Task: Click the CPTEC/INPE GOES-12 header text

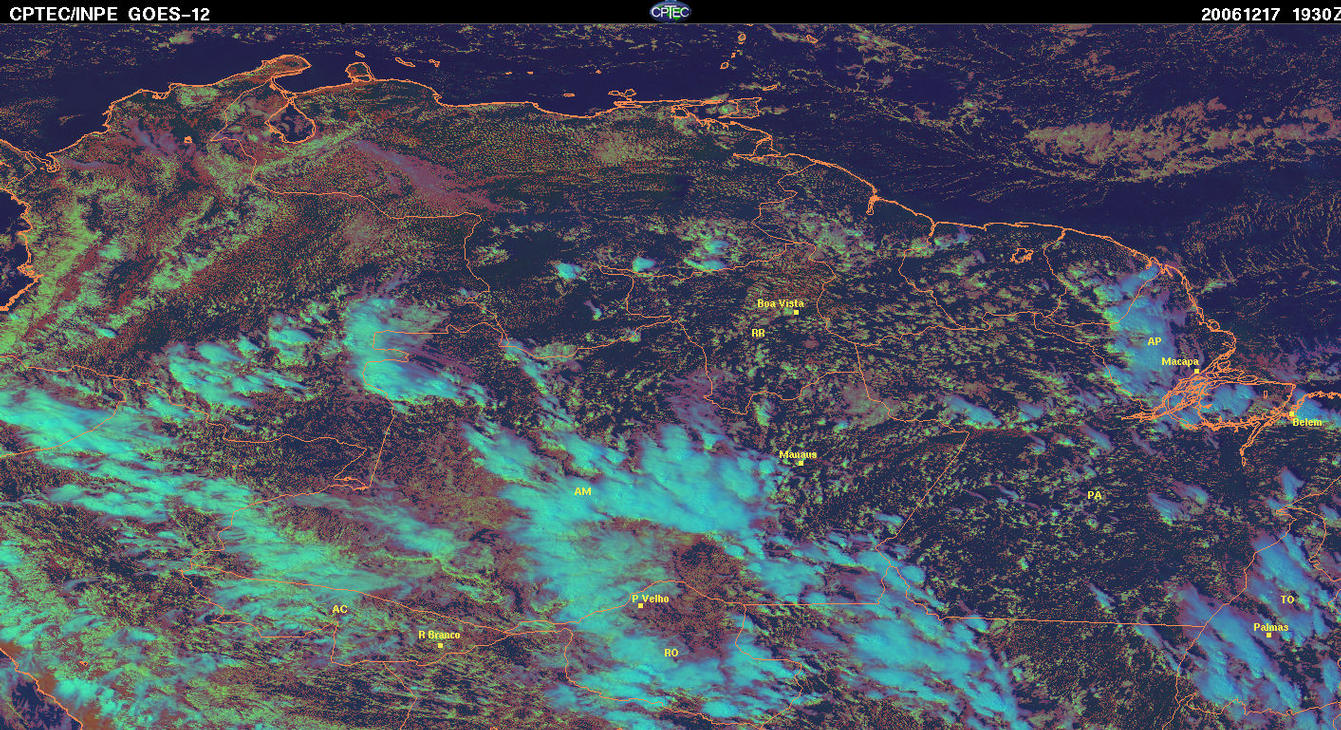Action: 110,14
